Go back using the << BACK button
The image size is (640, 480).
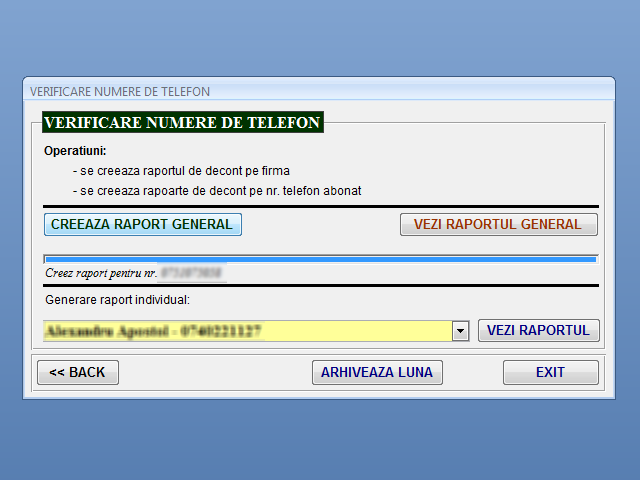pyautogui.click(x=77, y=373)
